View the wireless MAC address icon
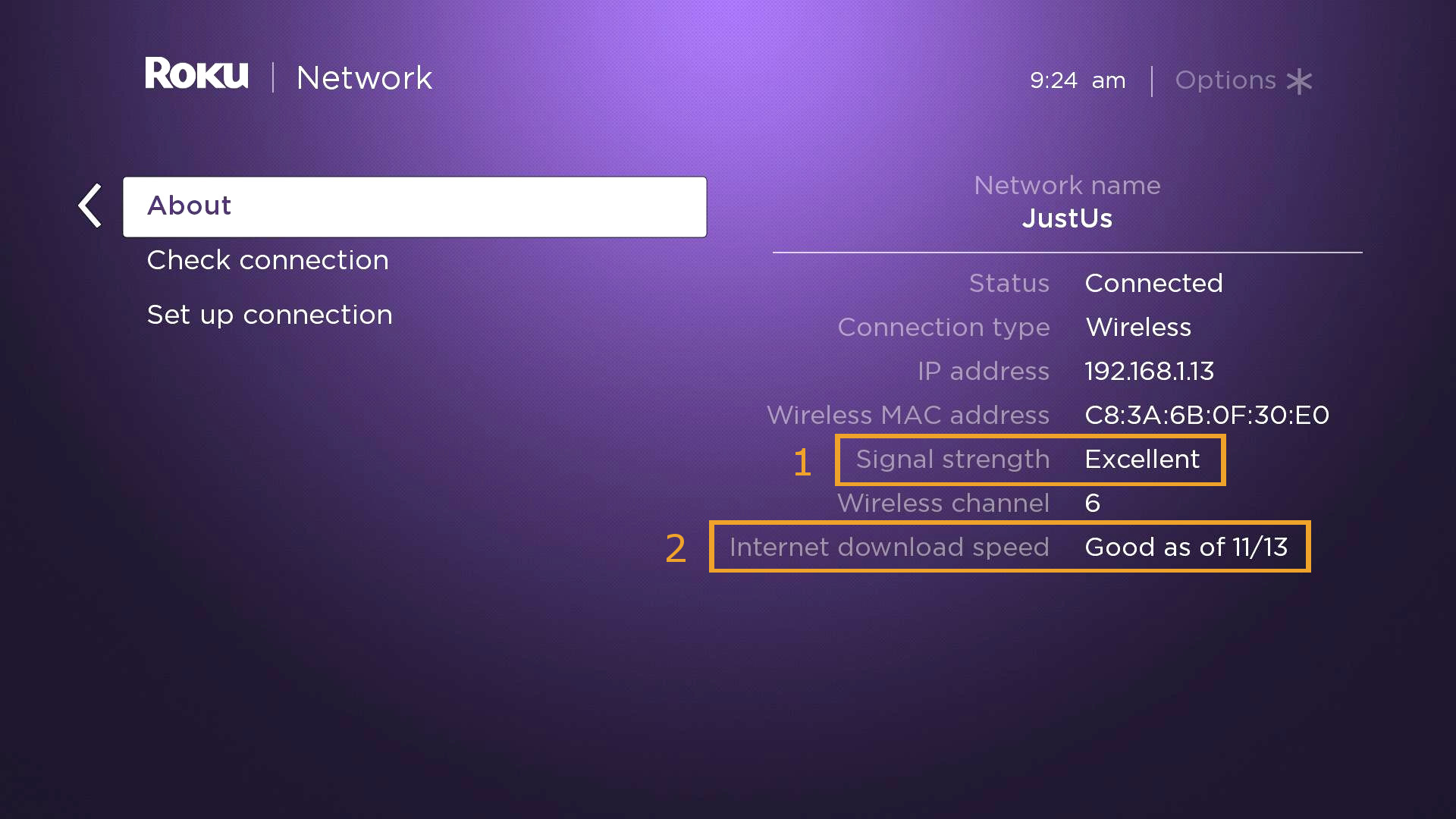Screen dimensions: 1456x819 1204,415
